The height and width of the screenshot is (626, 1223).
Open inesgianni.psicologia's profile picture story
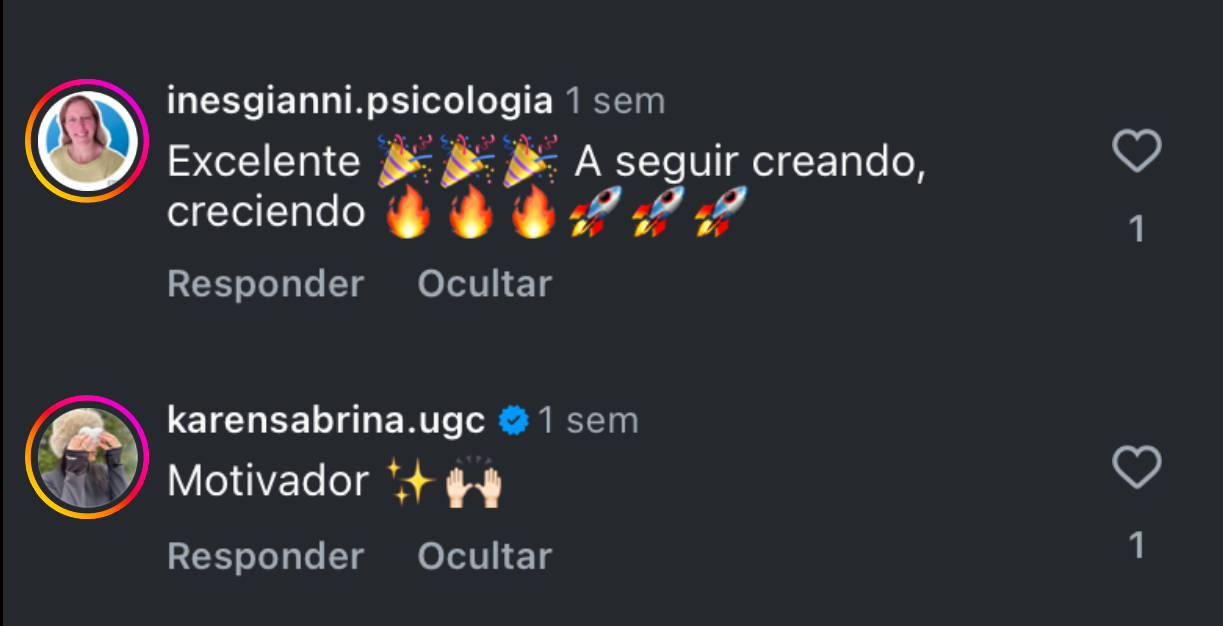point(86,141)
